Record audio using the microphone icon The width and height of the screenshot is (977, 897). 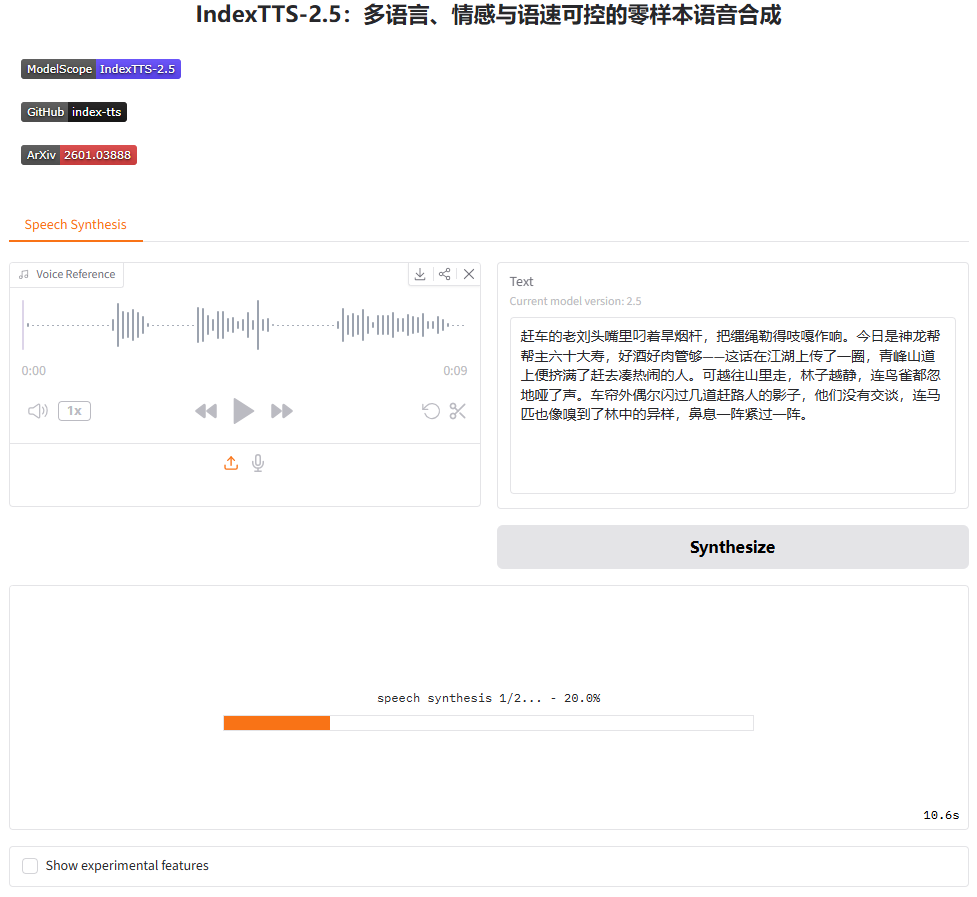258,463
